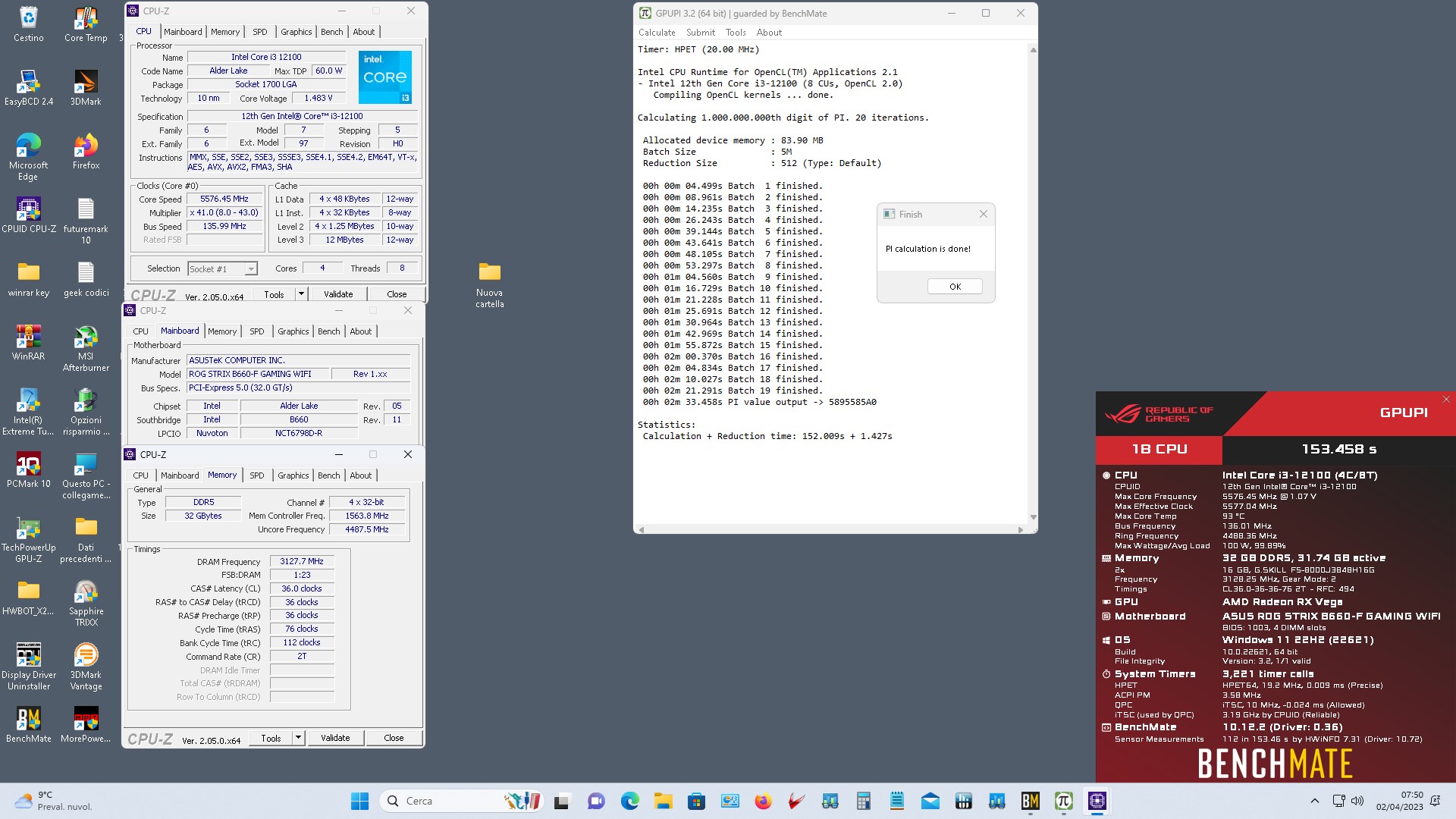Open the Cestino recycle bin icon
The image size is (1456, 819).
pos(28,24)
